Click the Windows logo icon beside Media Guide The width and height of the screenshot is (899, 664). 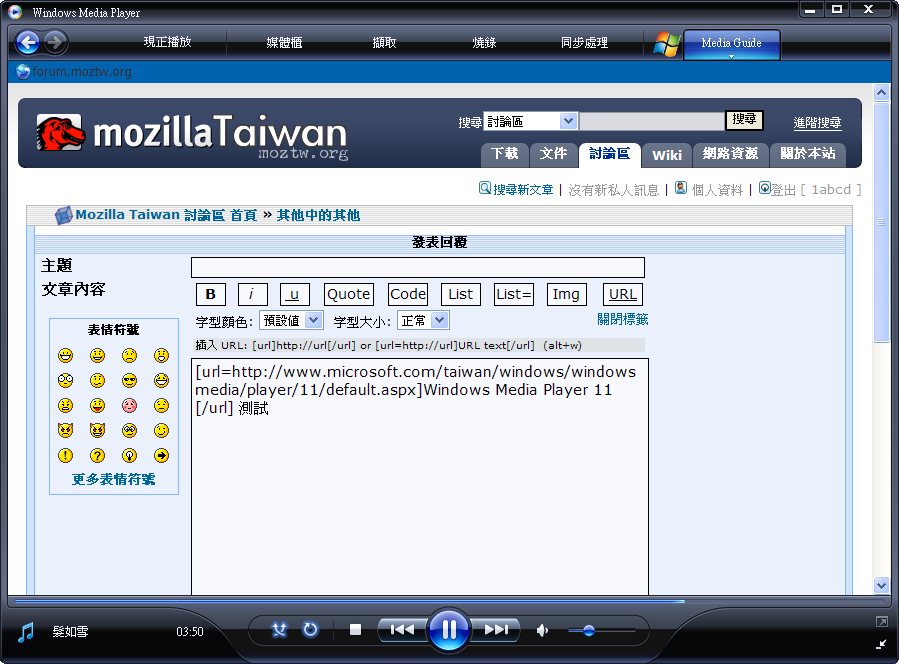(x=667, y=44)
